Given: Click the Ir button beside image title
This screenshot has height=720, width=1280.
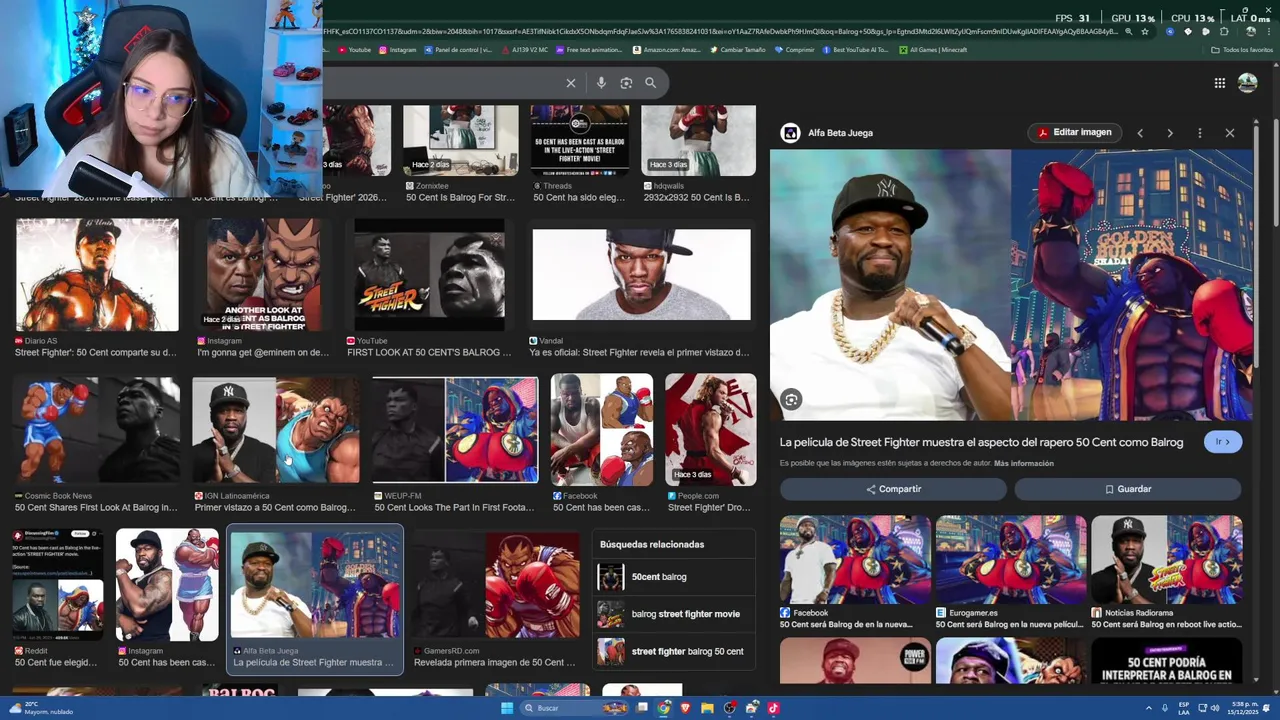Looking at the screenshot, I should click(1222, 442).
